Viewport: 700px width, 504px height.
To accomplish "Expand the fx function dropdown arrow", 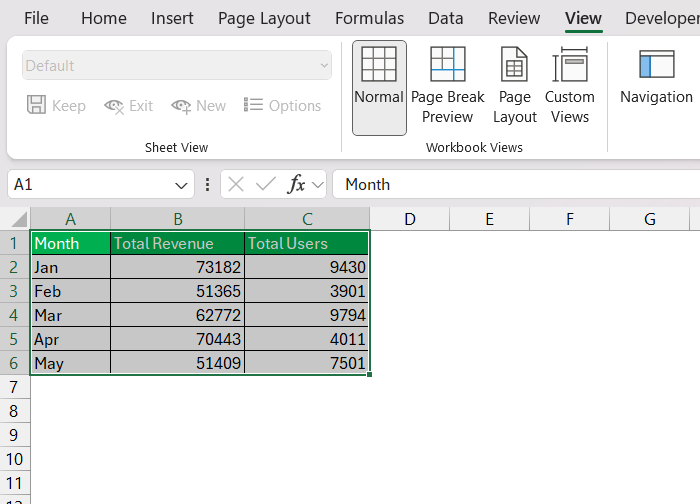I will coord(318,184).
